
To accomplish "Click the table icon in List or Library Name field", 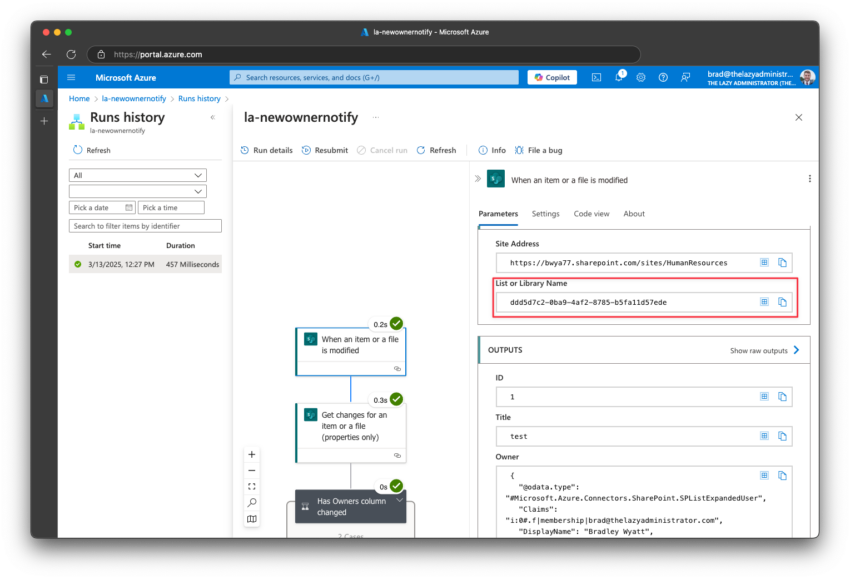I will click(764, 302).
